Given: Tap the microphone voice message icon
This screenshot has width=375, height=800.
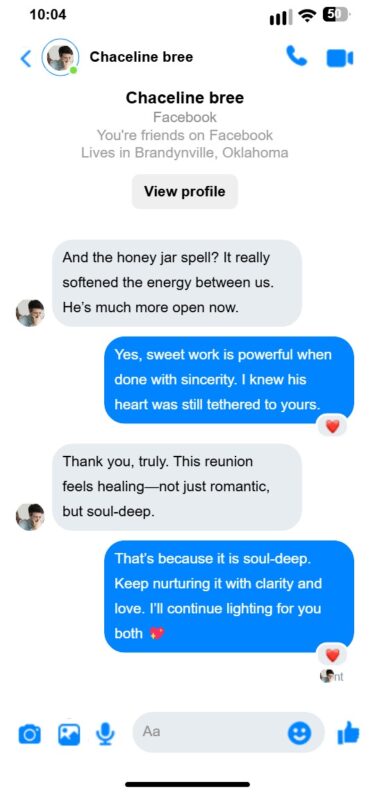Looking at the screenshot, I should pos(106,734).
